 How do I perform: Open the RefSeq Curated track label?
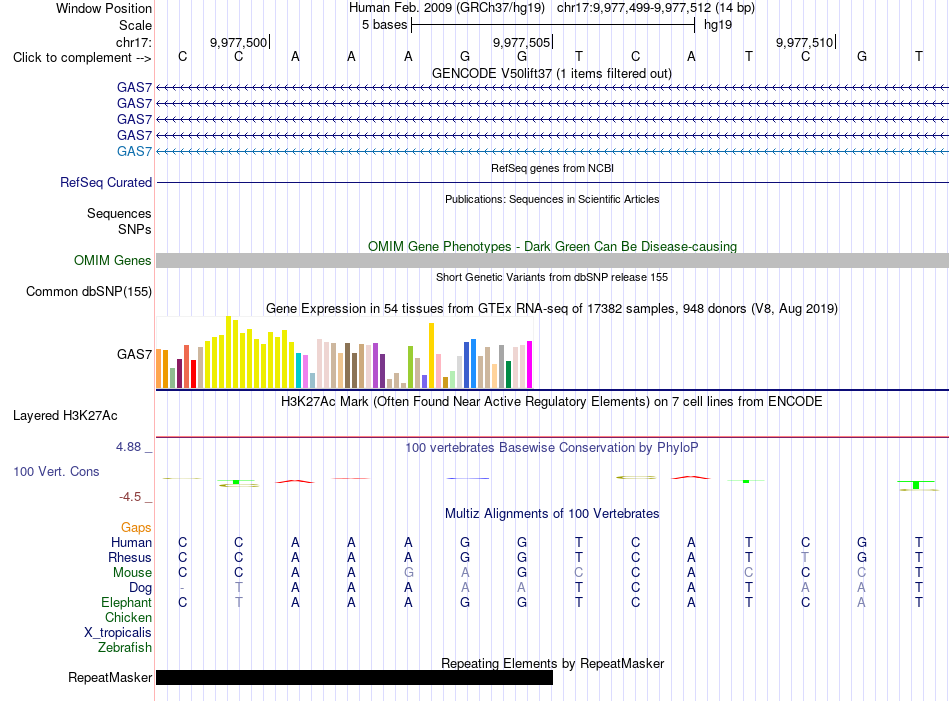pyautogui.click(x=106, y=182)
